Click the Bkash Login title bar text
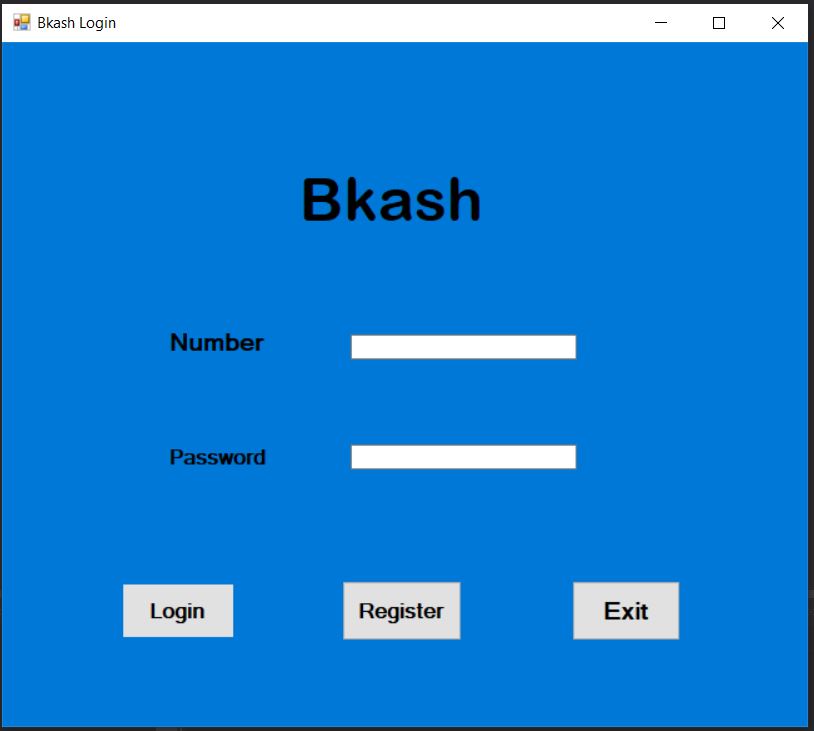814x731 pixels. (x=75, y=21)
